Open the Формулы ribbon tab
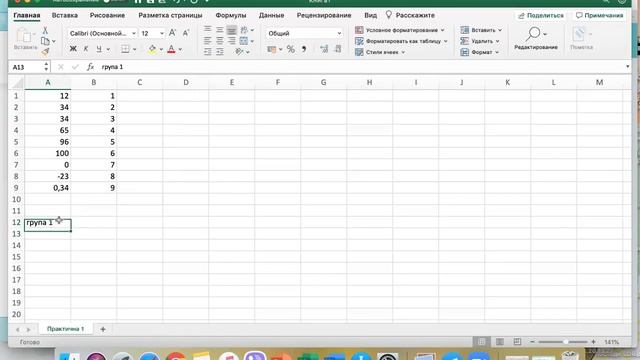This screenshot has height=360, width=640. click(231, 16)
